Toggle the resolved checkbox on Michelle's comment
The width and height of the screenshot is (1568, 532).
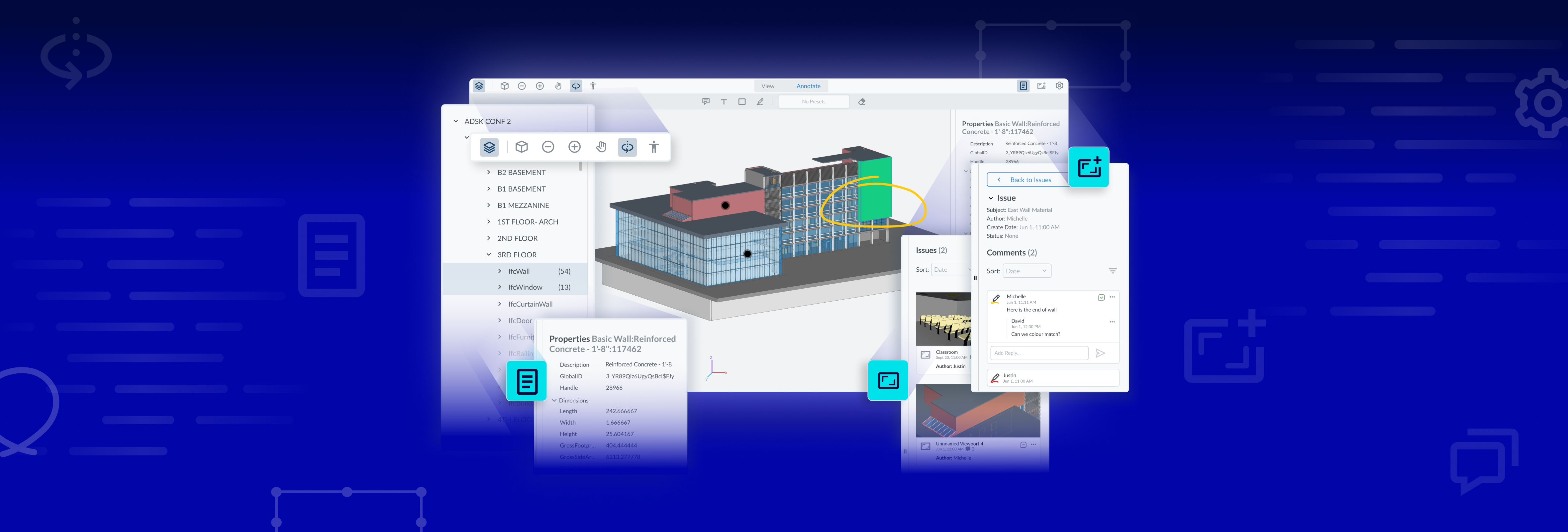[1101, 297]
